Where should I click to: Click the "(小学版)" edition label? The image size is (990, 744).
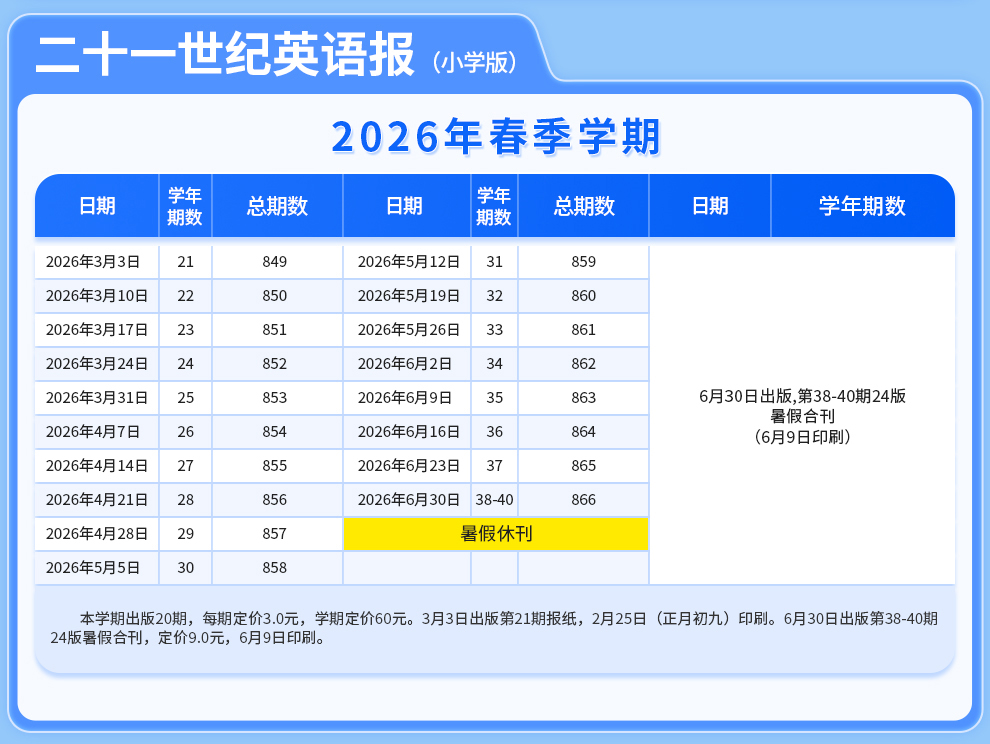coord(475,62)
